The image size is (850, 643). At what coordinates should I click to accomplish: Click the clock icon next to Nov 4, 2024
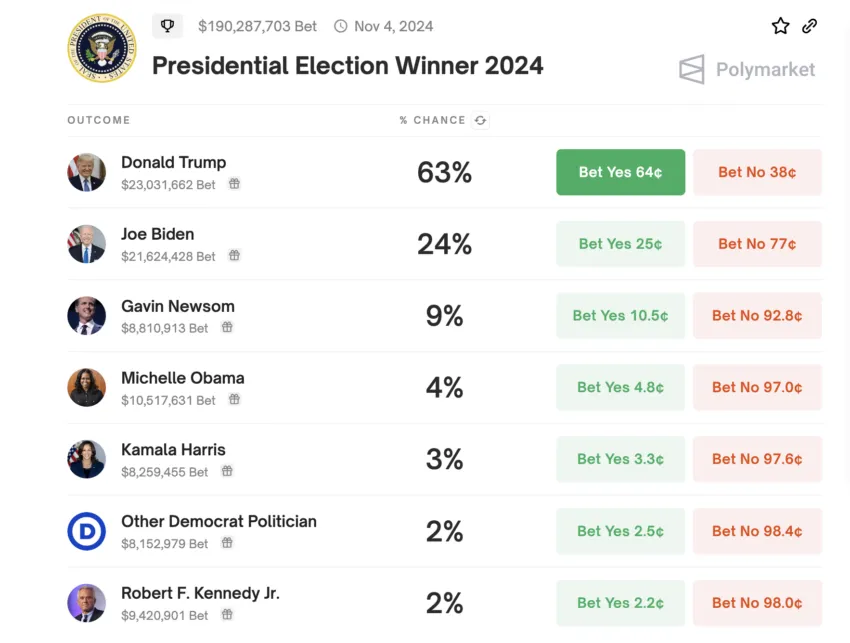pos(340,26)
